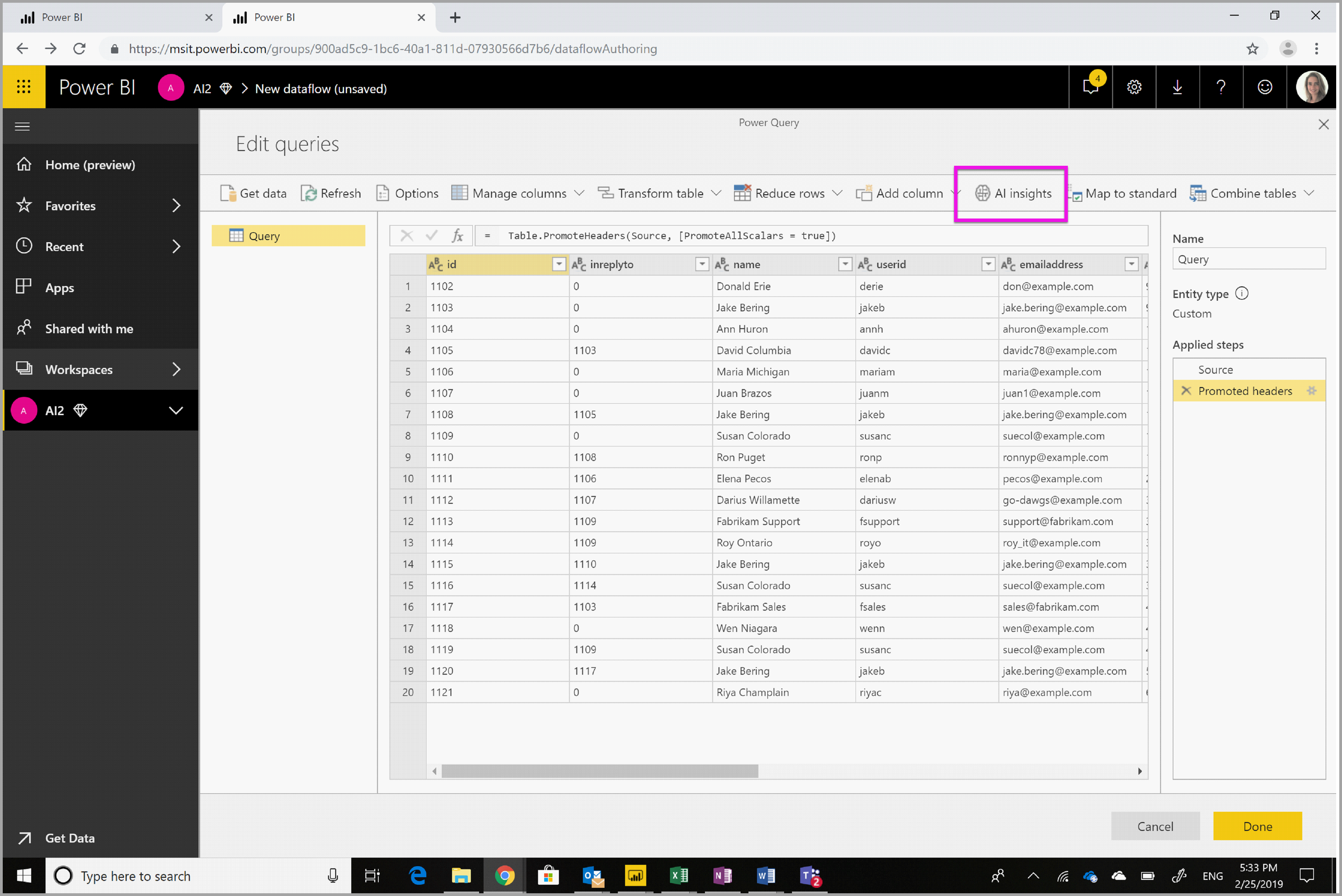Cancel the formula bar edit
The width and height of the screenshot is (1342, 896).
(406, 235)
